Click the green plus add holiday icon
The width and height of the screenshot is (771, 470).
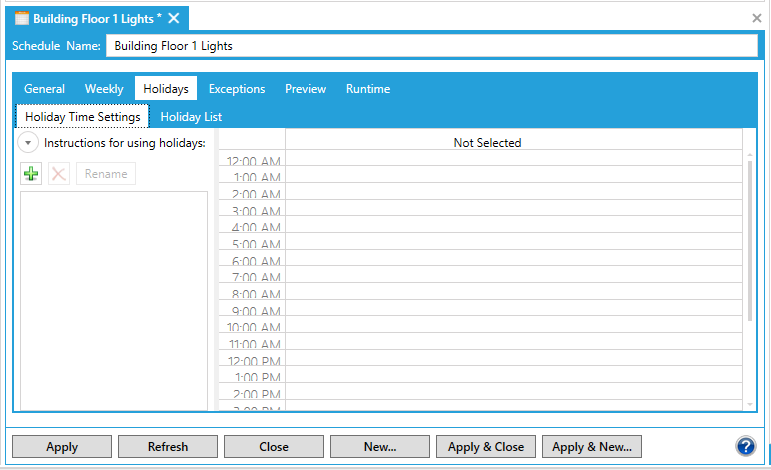coord(31,174)
